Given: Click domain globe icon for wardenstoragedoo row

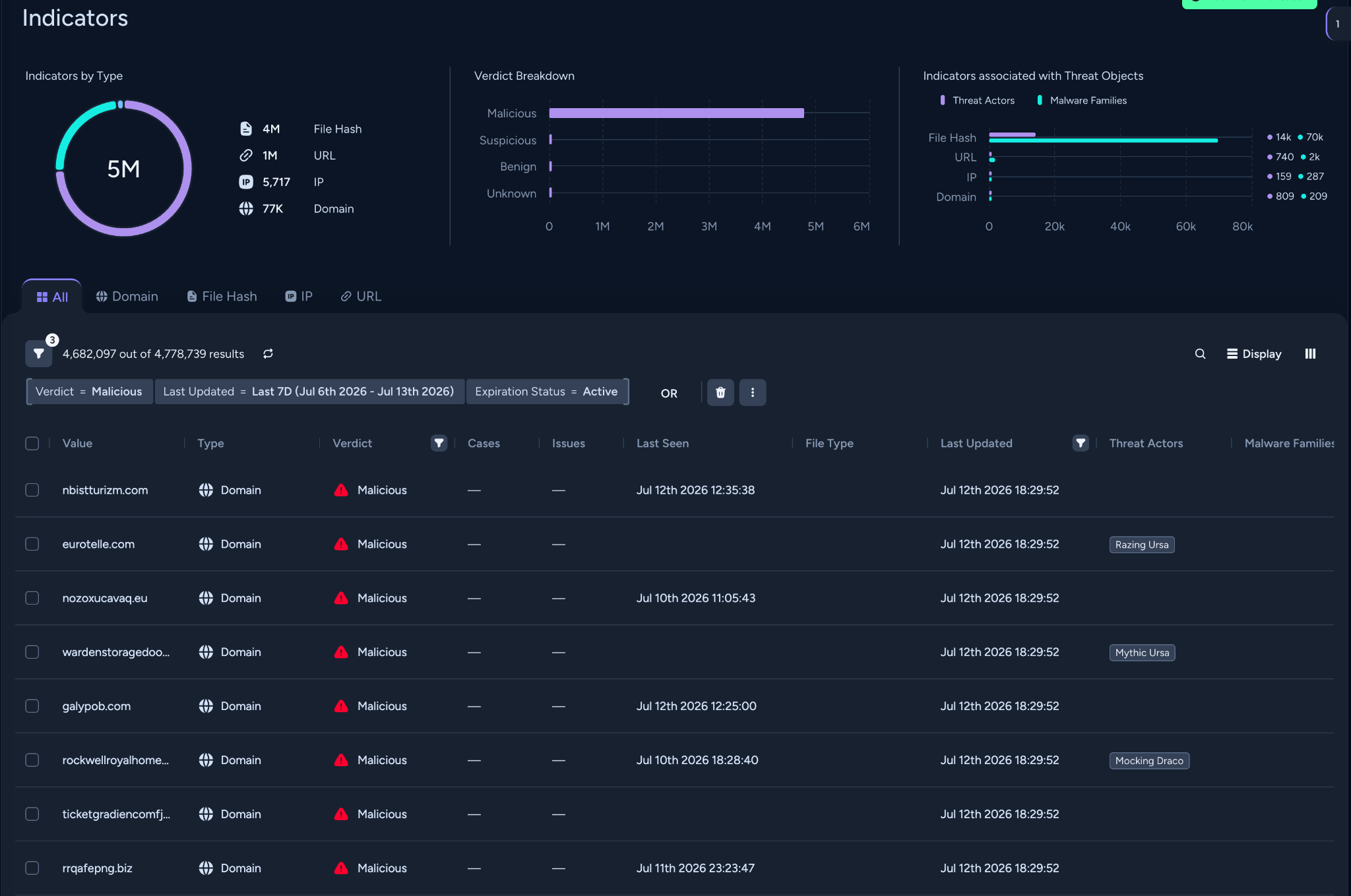Looking at the screenshot, I should click(206, 652).
